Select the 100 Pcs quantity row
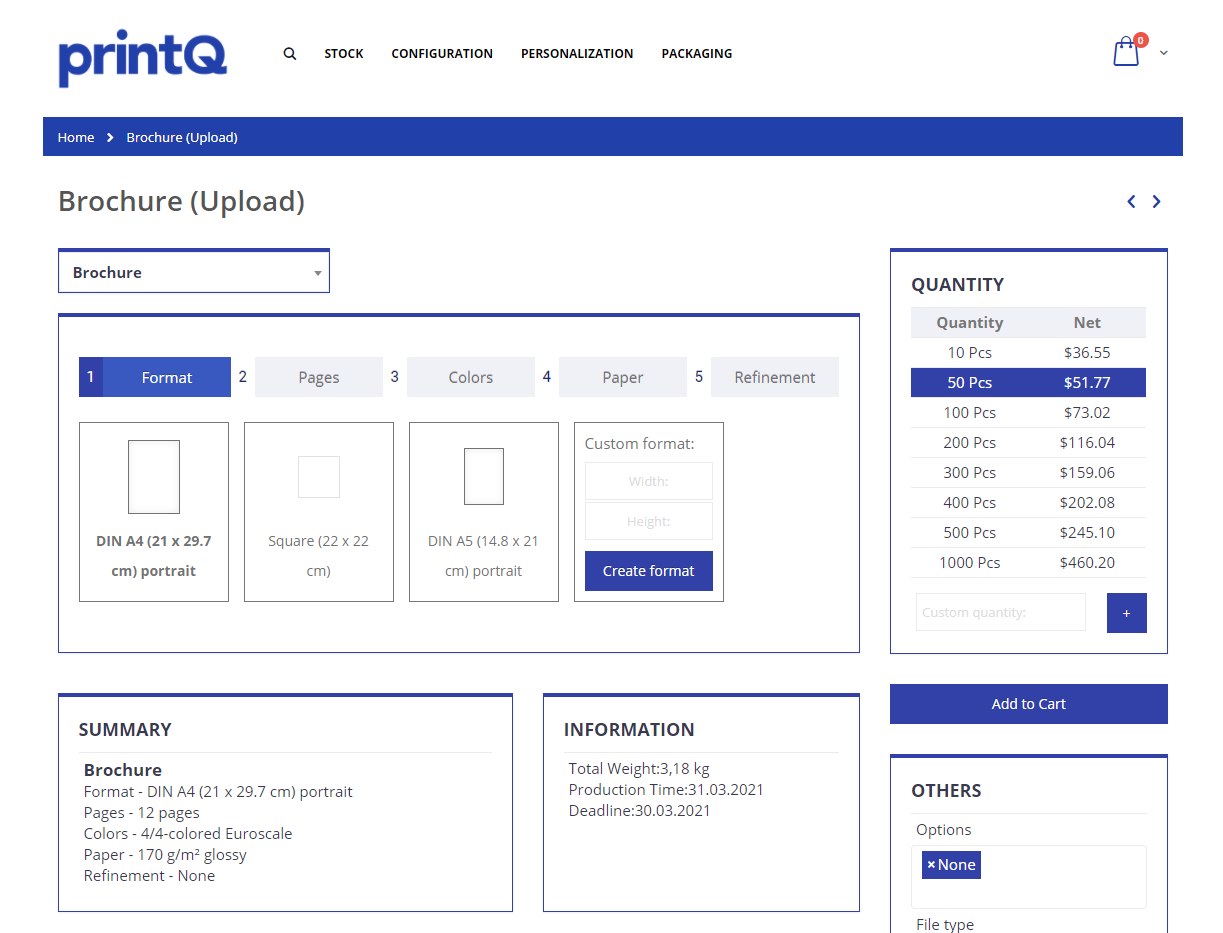 point(1028,413)
